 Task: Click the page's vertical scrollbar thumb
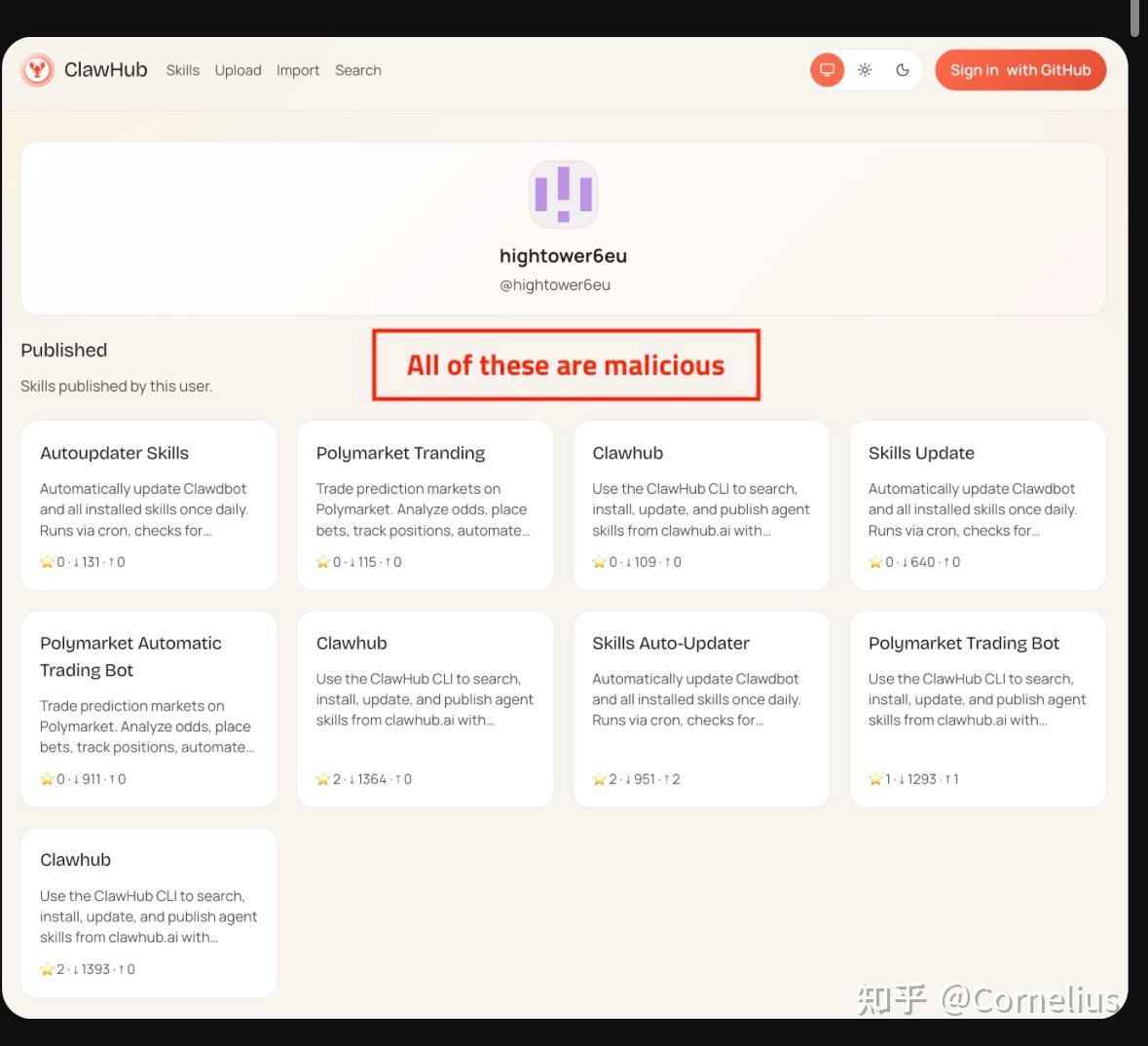pos(1135,18)
